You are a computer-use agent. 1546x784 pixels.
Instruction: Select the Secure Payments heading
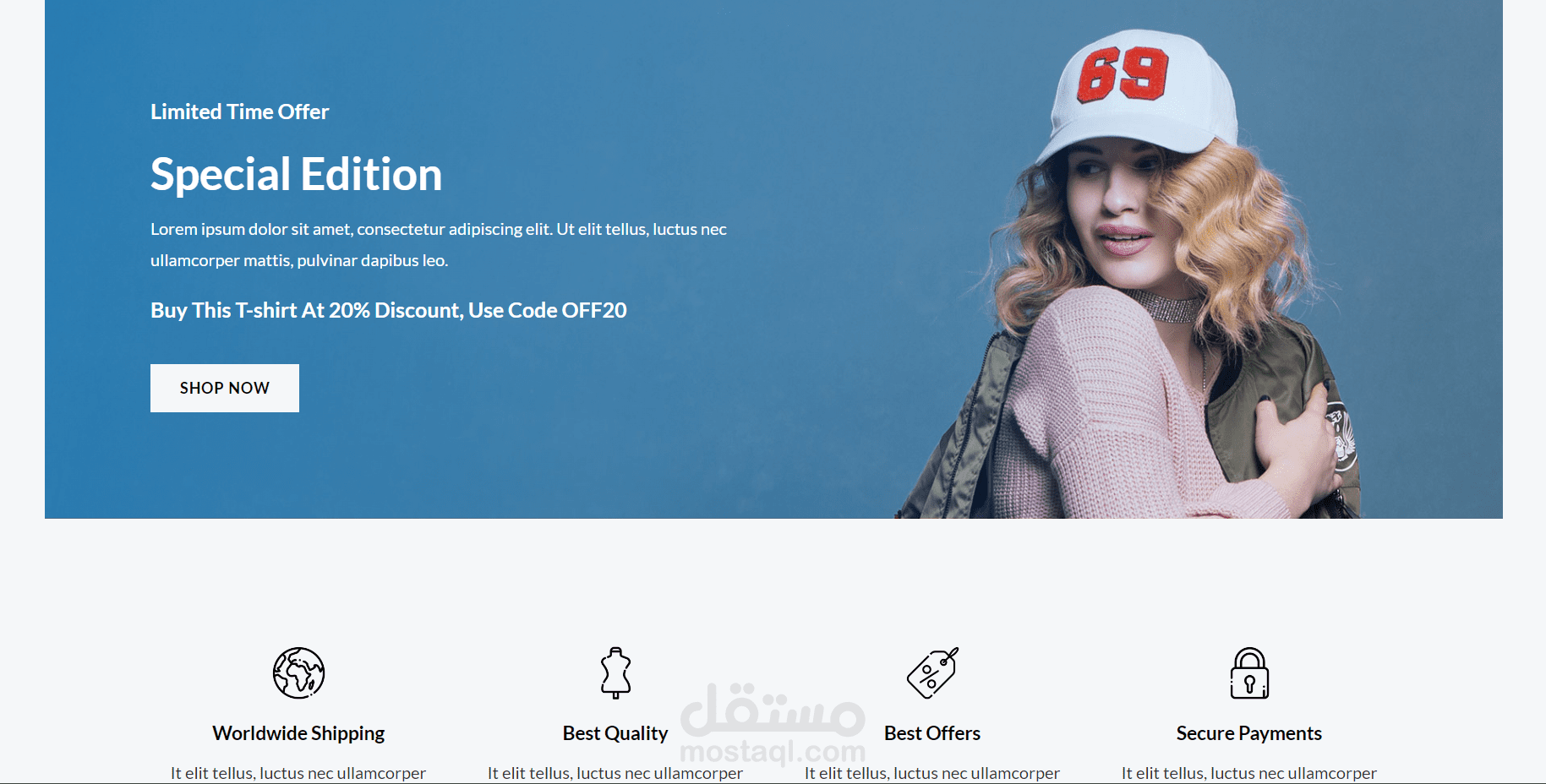(x=1249, y=733)
